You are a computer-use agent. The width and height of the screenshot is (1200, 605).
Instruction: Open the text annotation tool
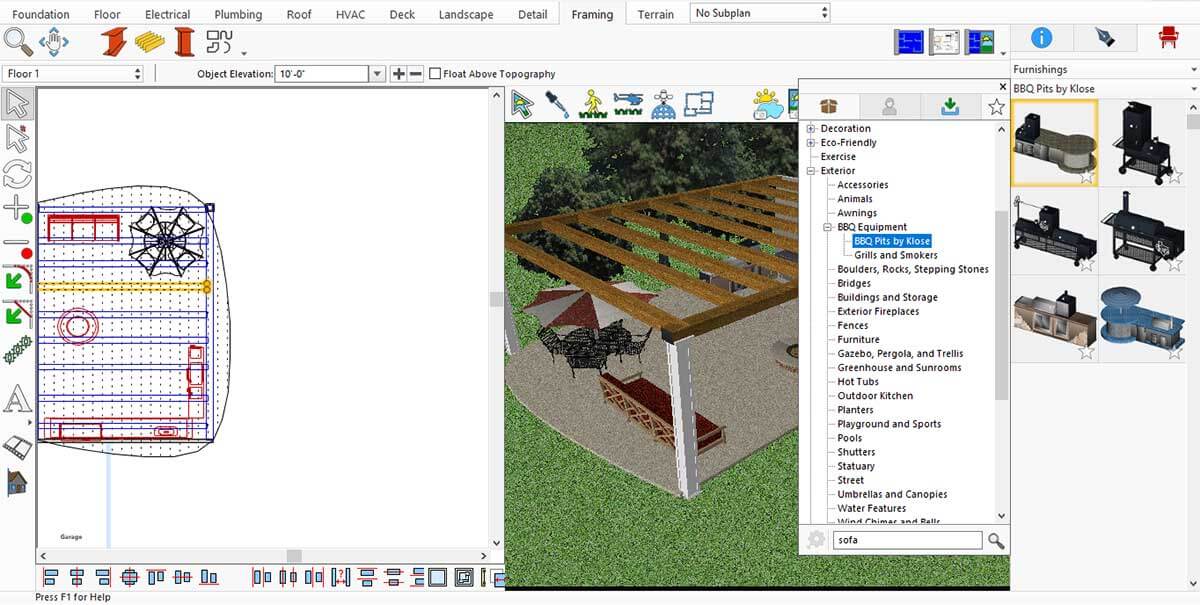(18, 400)
